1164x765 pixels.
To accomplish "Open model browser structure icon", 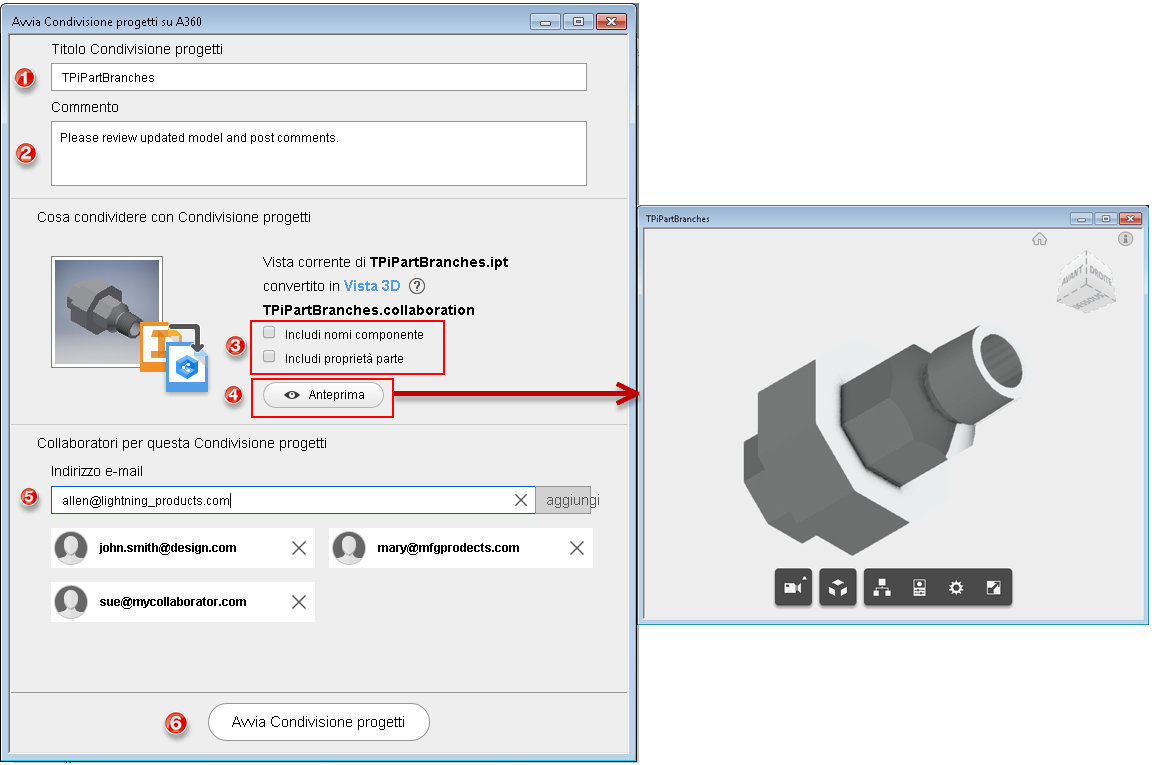I will pyautogui.click(x=882, y=588).
